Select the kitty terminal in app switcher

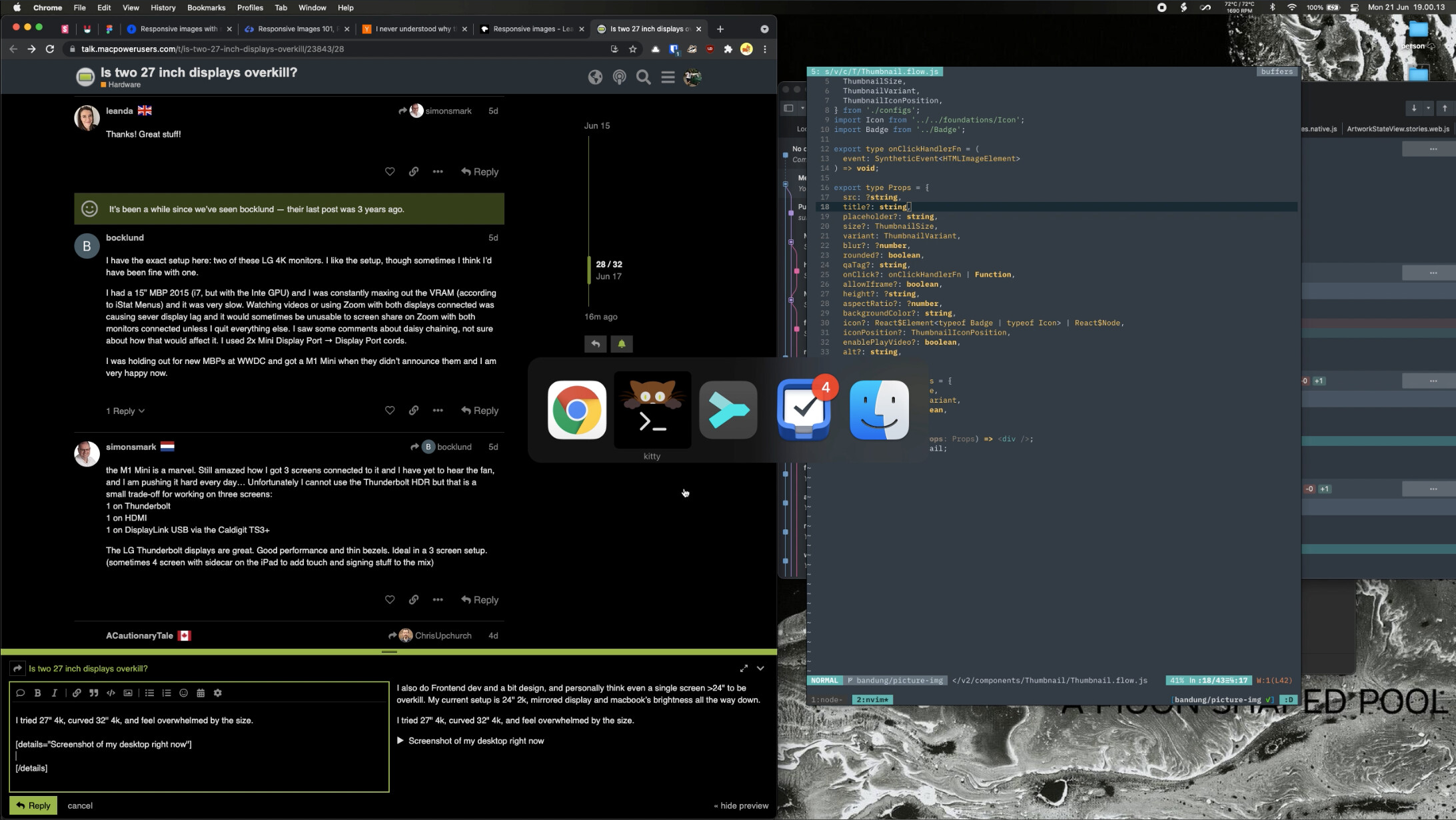click(x=652, y=410)
